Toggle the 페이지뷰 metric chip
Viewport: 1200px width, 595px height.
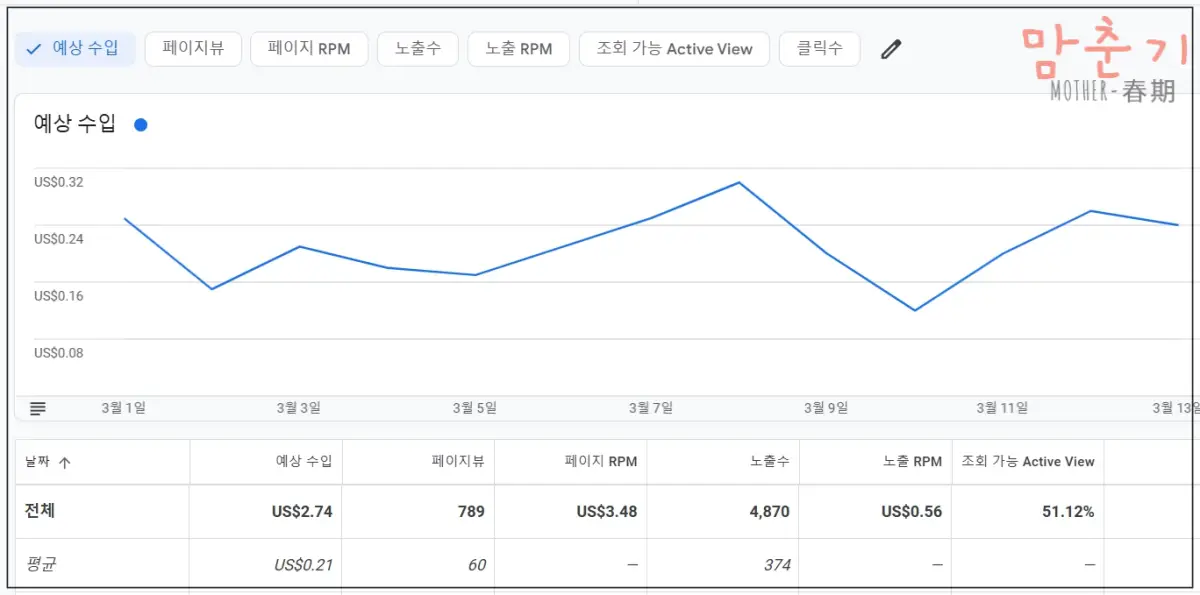[x=193, y=47]
